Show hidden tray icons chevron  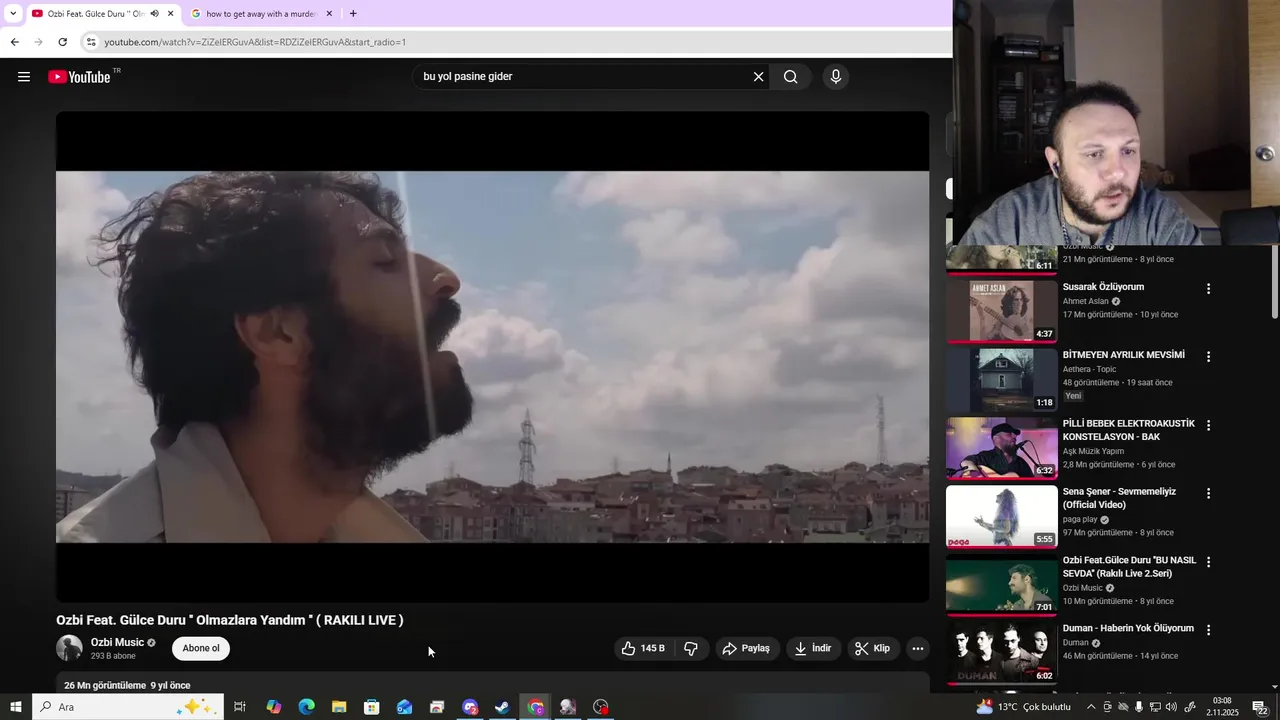pyautogui.click(x=1091, y=707)
